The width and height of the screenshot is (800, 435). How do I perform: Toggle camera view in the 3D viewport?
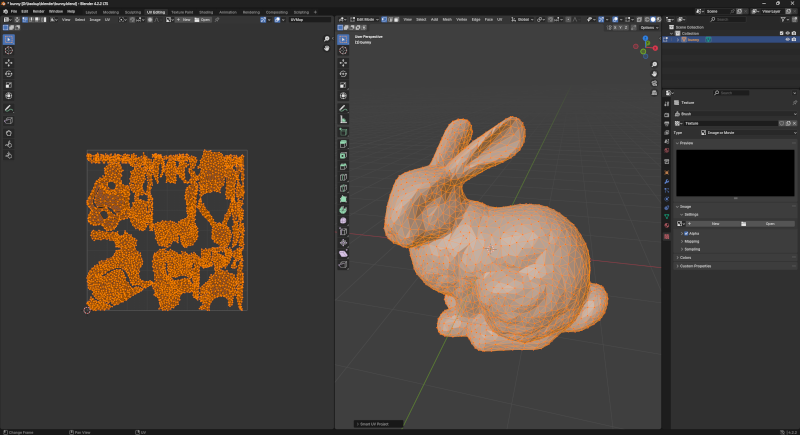coord(654,83)
